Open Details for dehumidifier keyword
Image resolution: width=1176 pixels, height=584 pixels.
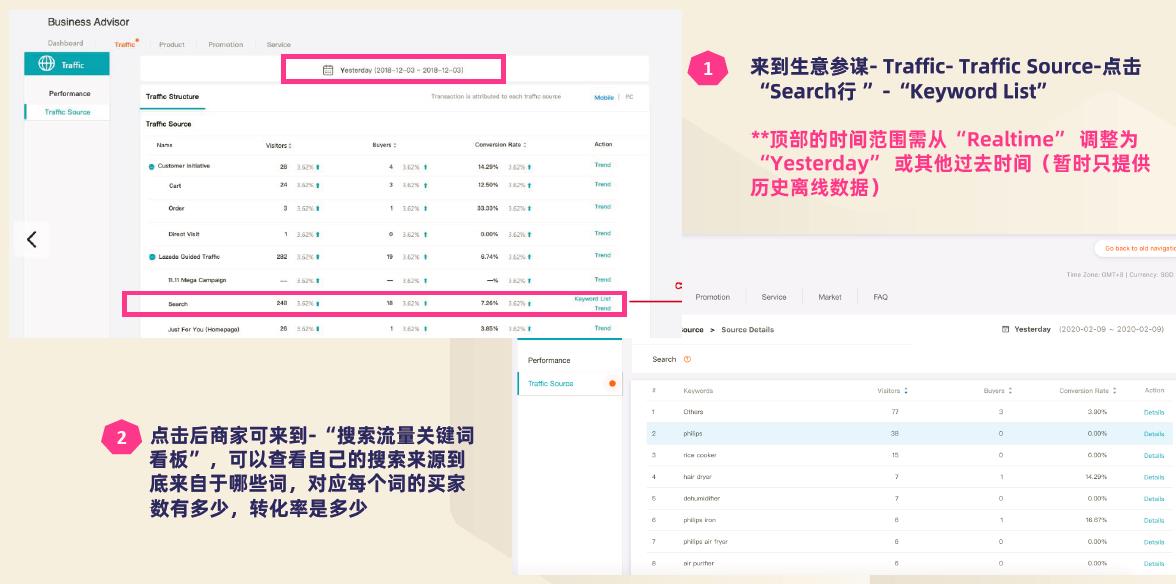point(1154,499)
